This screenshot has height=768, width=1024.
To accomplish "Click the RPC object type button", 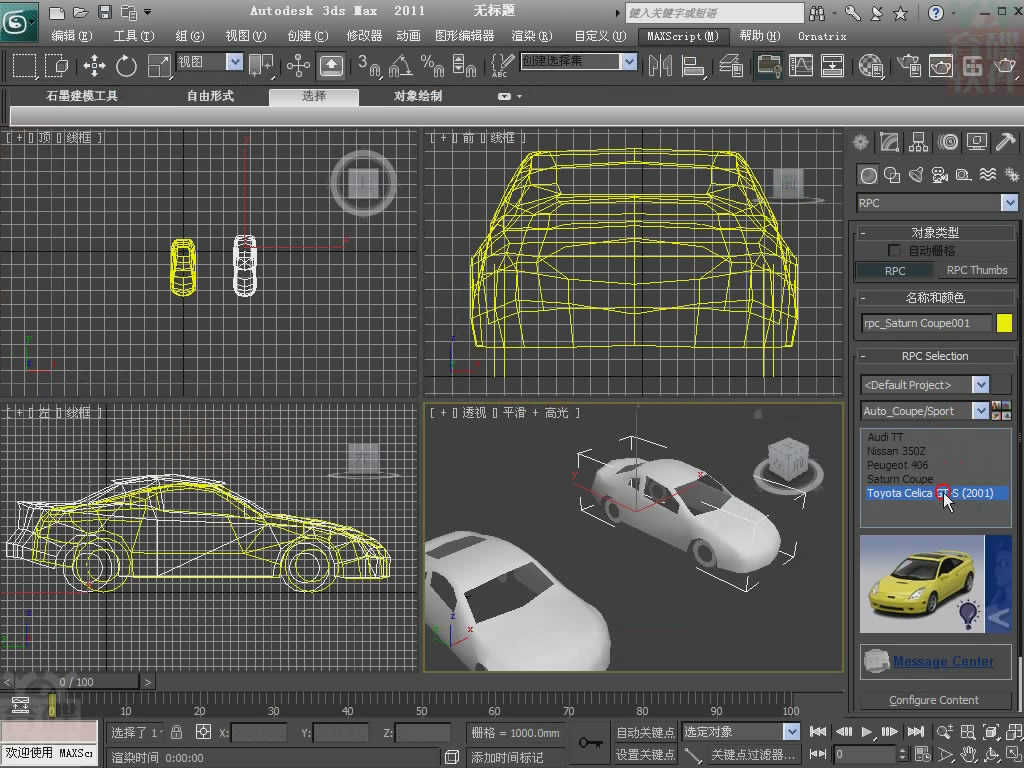I will (x=895, y=270).
